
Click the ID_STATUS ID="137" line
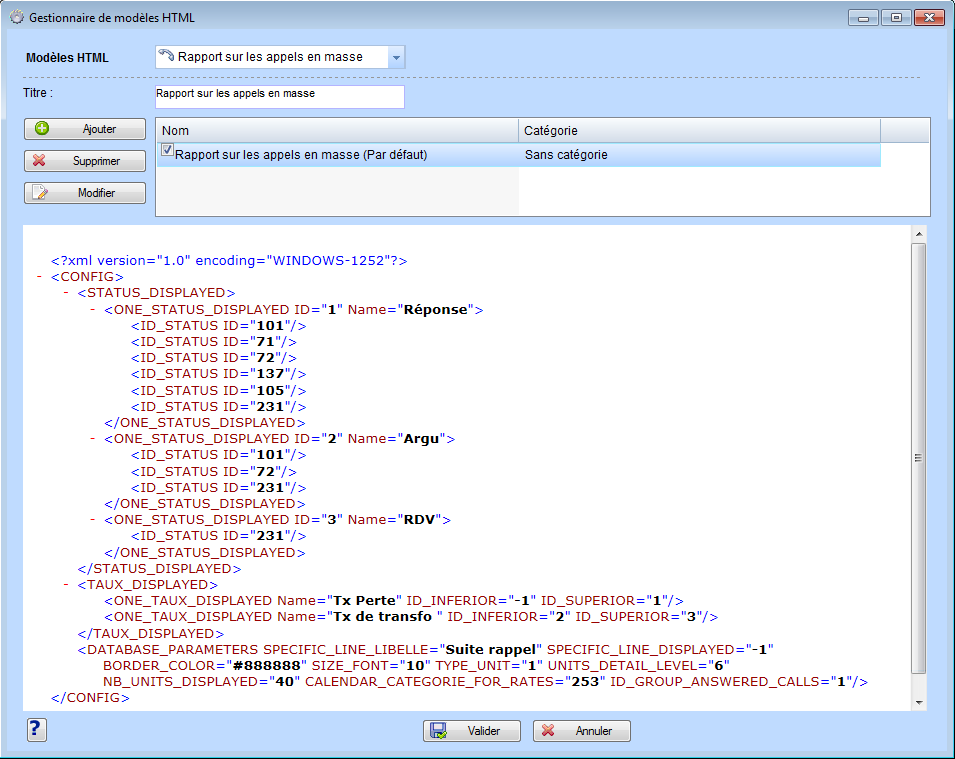pyautogui.click(x=219, y=374)
